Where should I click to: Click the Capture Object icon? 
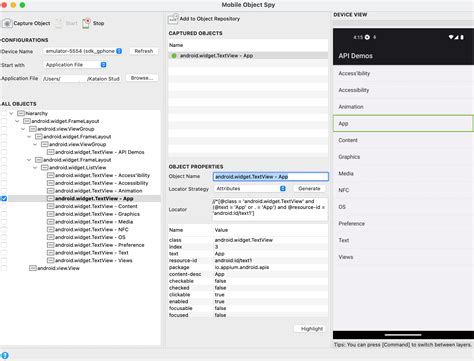tap(7, 23)
